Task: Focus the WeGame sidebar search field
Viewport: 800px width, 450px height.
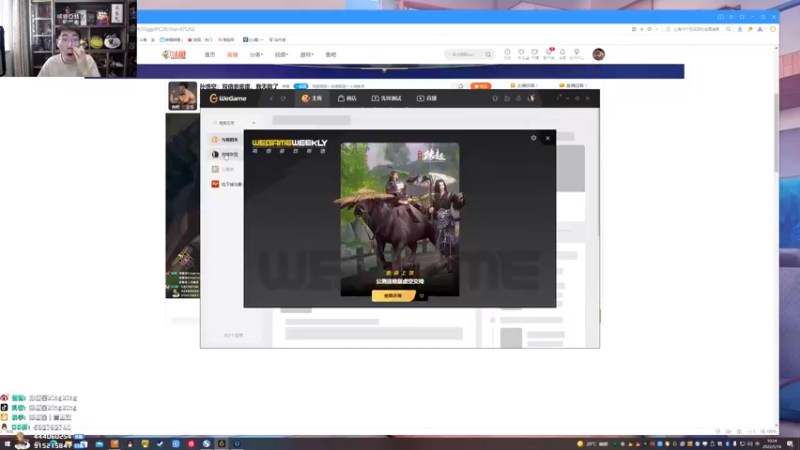Action: 231,123
